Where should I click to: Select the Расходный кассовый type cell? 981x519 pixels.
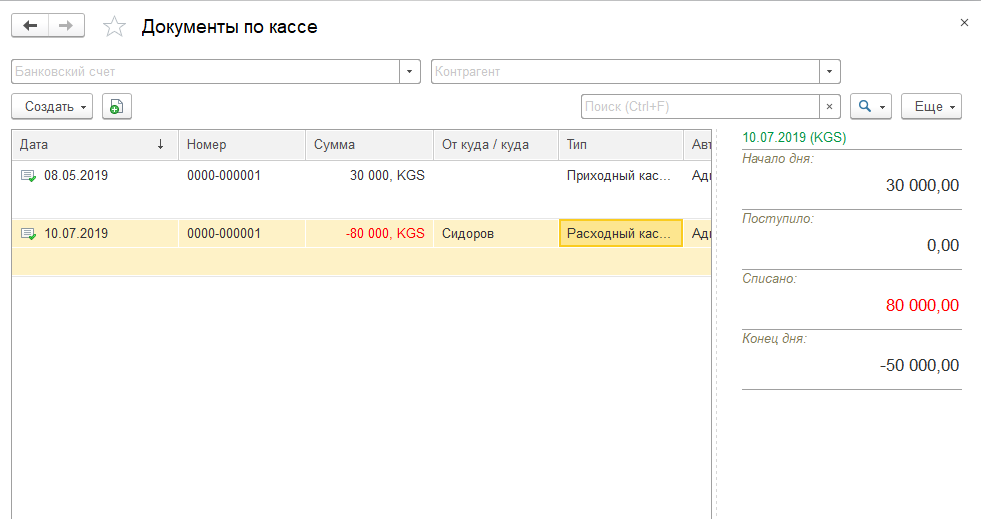pos(620,234)
